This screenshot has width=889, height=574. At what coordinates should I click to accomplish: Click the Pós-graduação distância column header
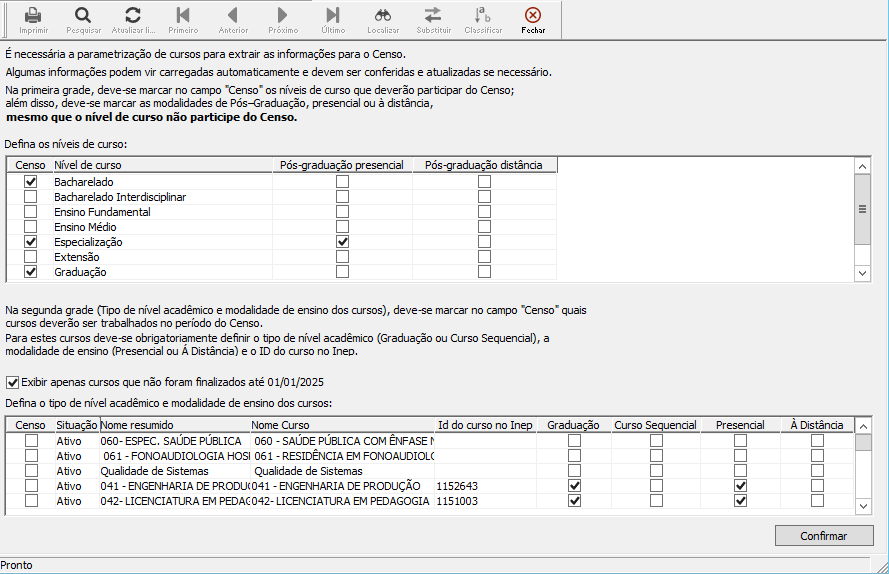coord(484,165)
